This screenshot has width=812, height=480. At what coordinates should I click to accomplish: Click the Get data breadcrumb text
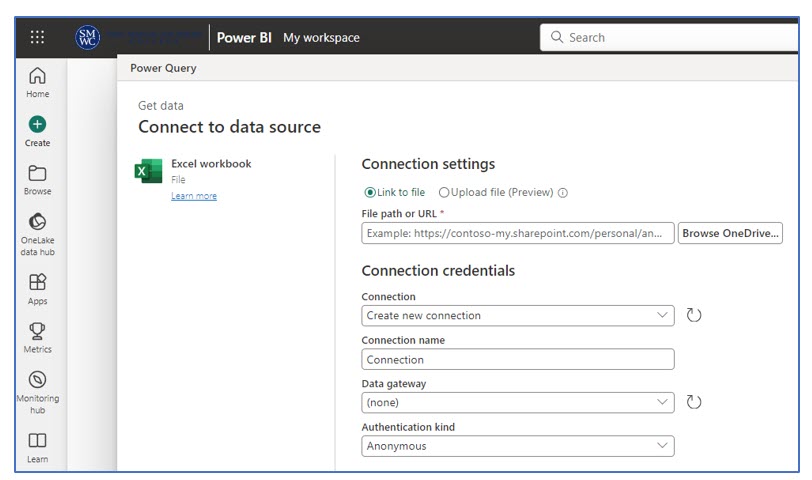pyautogui.click(x=161, y=106)
